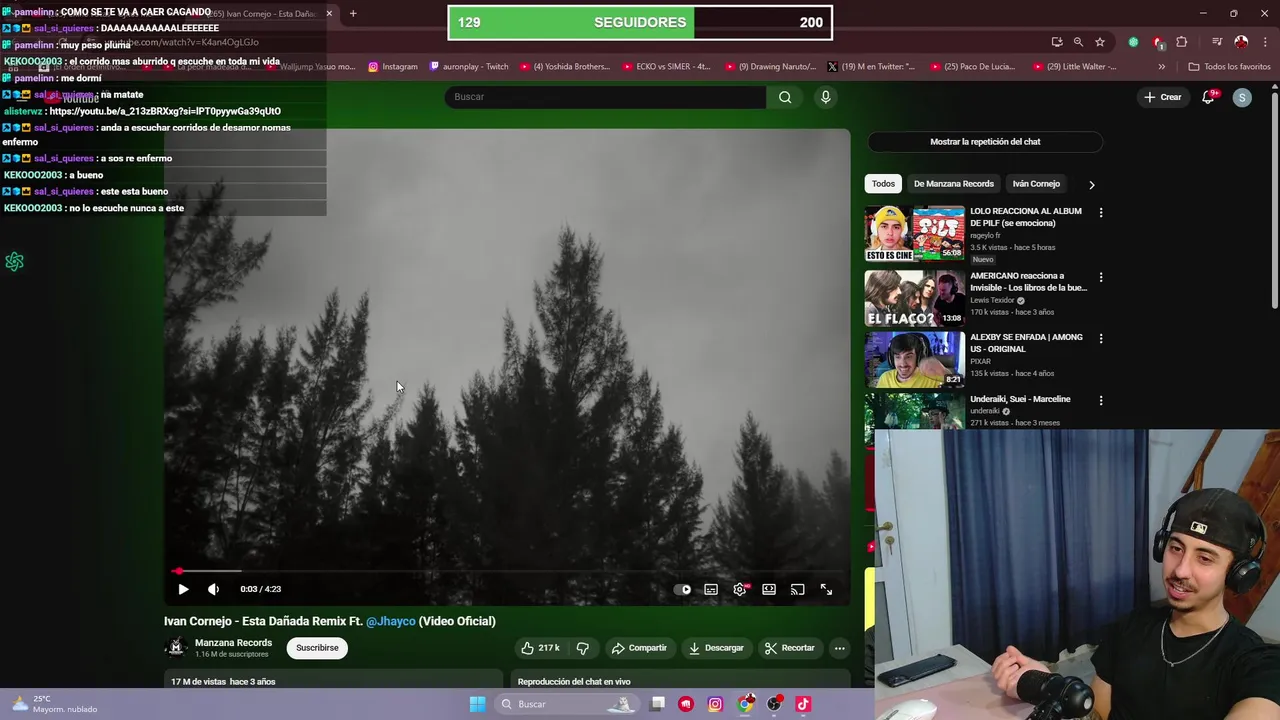The image size is (1280, 720).
Task: Open TikTok from the taskbar
Action: pos(803,704)
